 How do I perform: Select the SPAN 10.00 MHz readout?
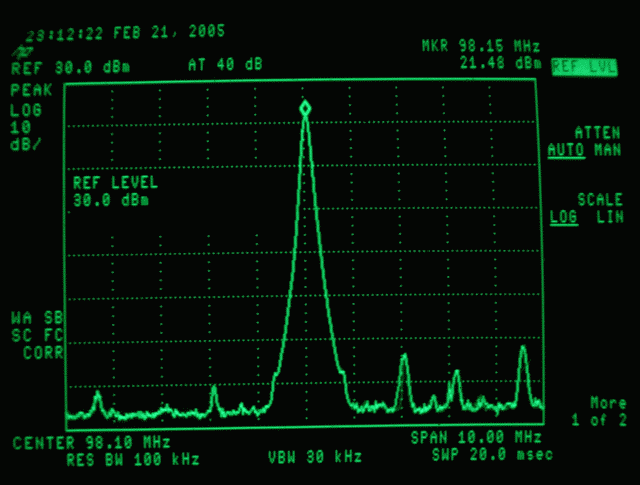(x=476, y=438)
